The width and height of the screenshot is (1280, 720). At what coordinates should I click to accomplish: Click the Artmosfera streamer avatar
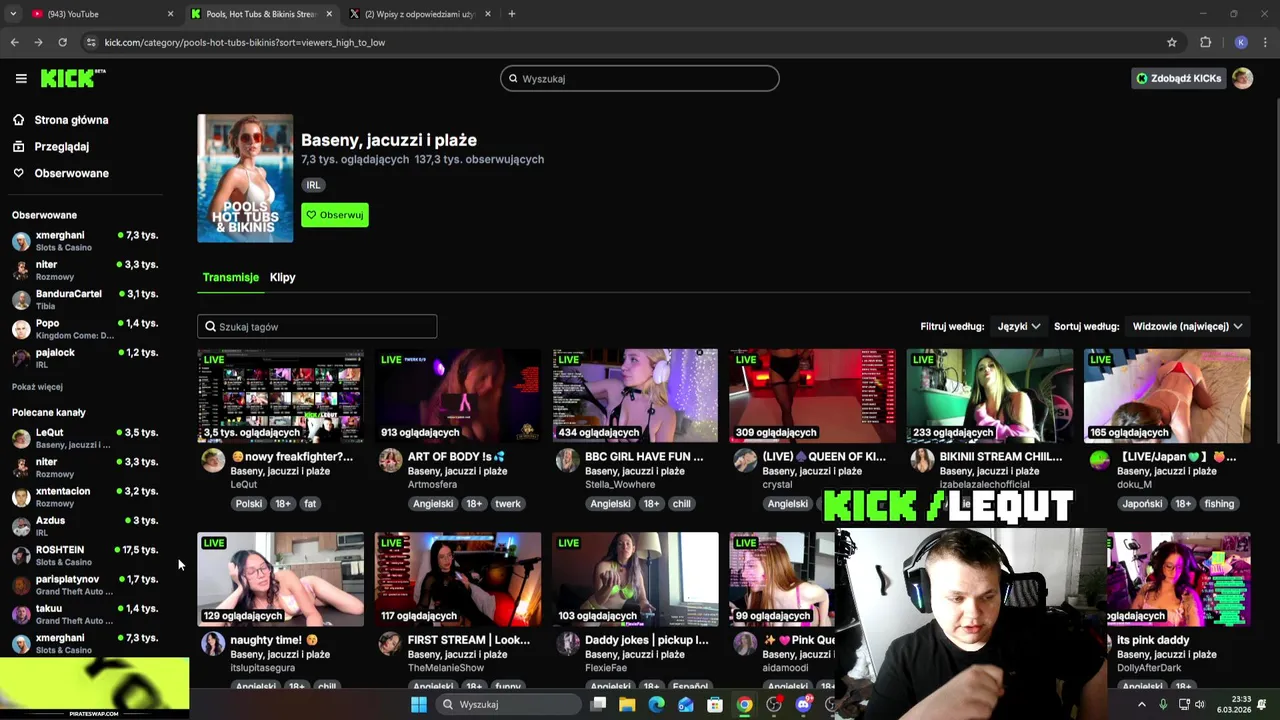coord(390,460)
